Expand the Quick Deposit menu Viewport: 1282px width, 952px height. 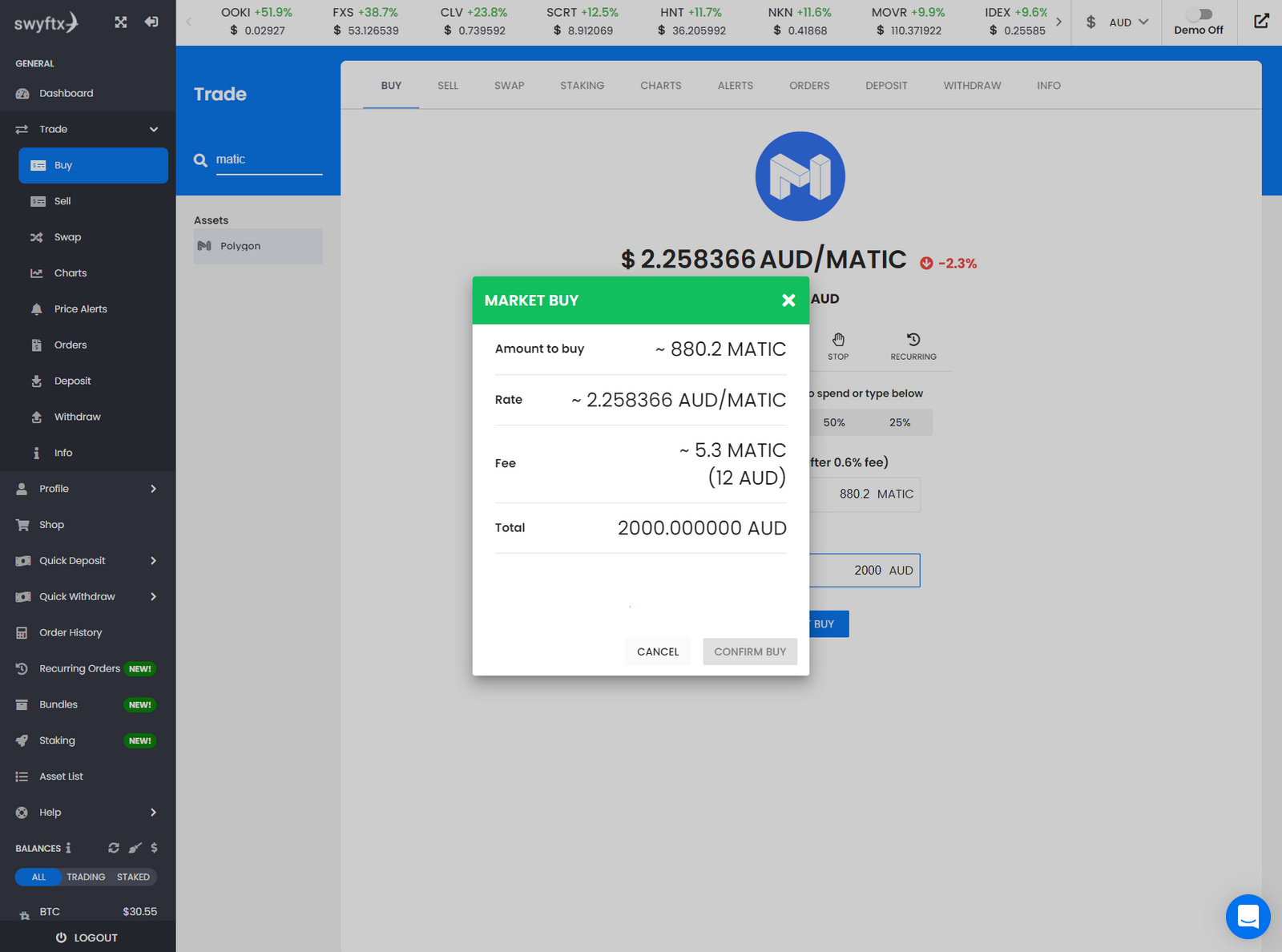(x=154, y=561)
